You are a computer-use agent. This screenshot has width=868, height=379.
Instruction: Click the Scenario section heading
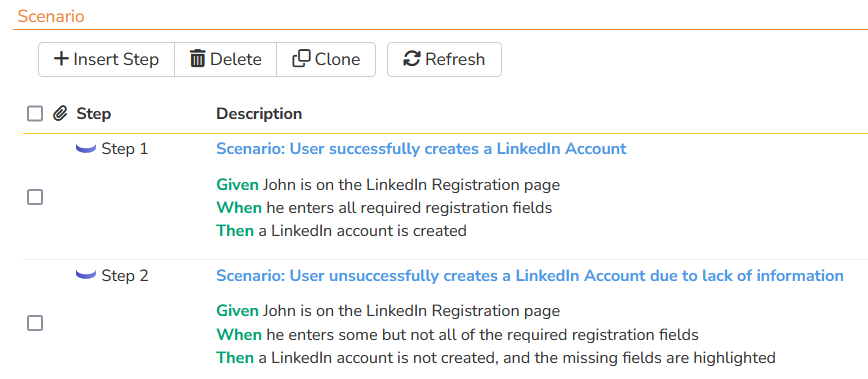(x=51, y=16)
